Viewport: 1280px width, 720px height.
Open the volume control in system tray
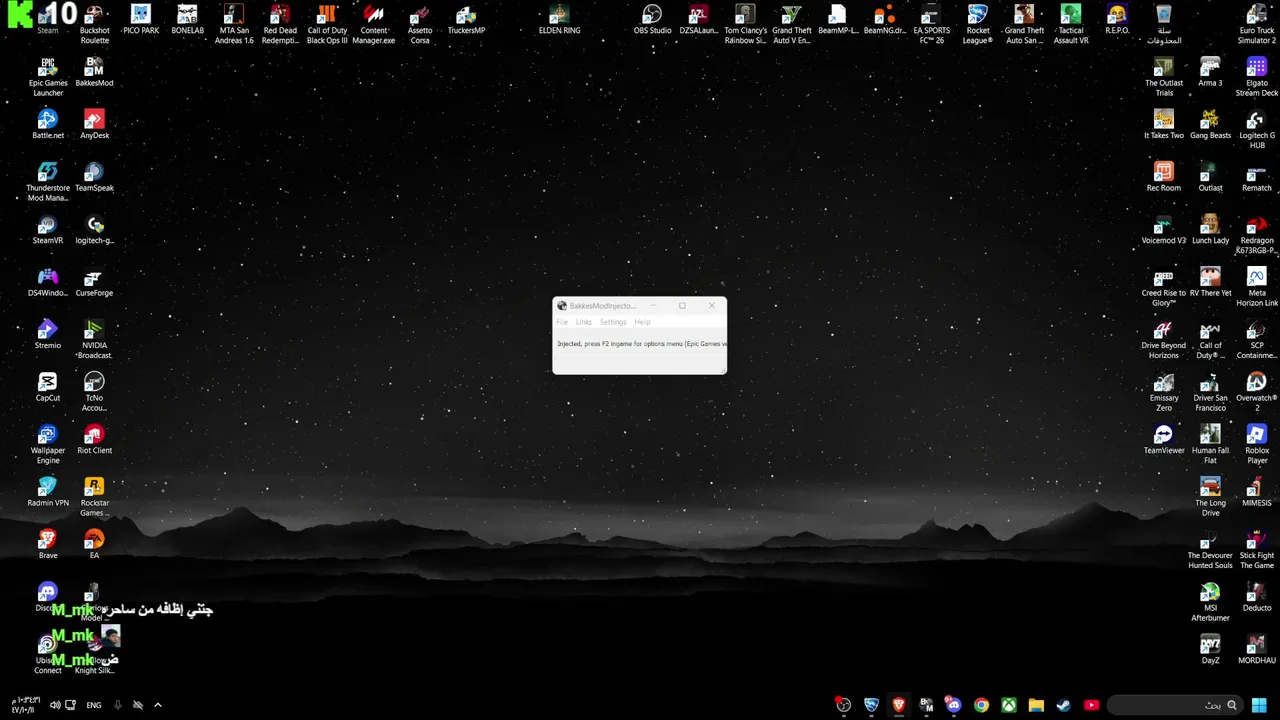pyautogui.click(x=55, y=705)
